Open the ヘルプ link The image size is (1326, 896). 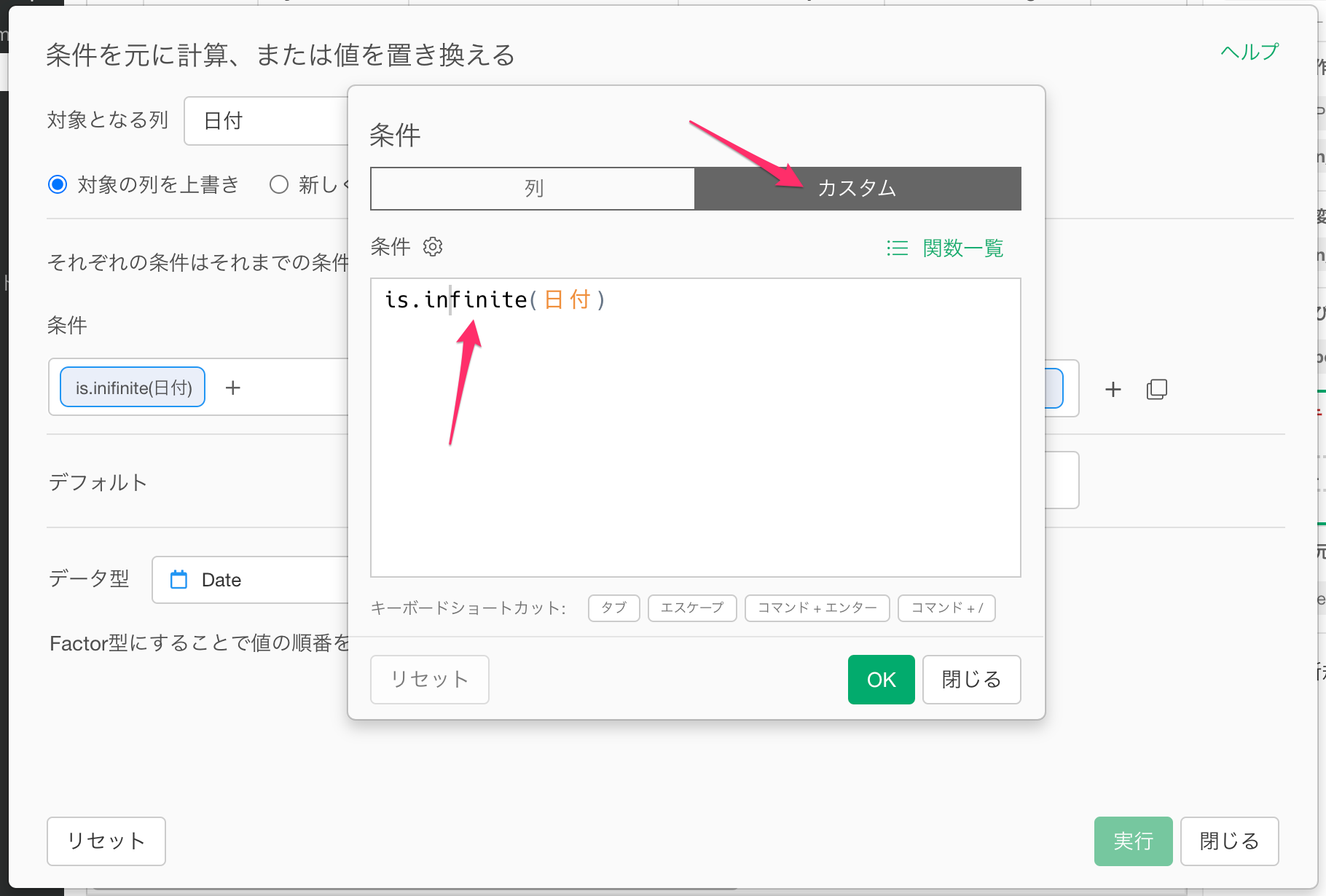(x=1249, y=52)
